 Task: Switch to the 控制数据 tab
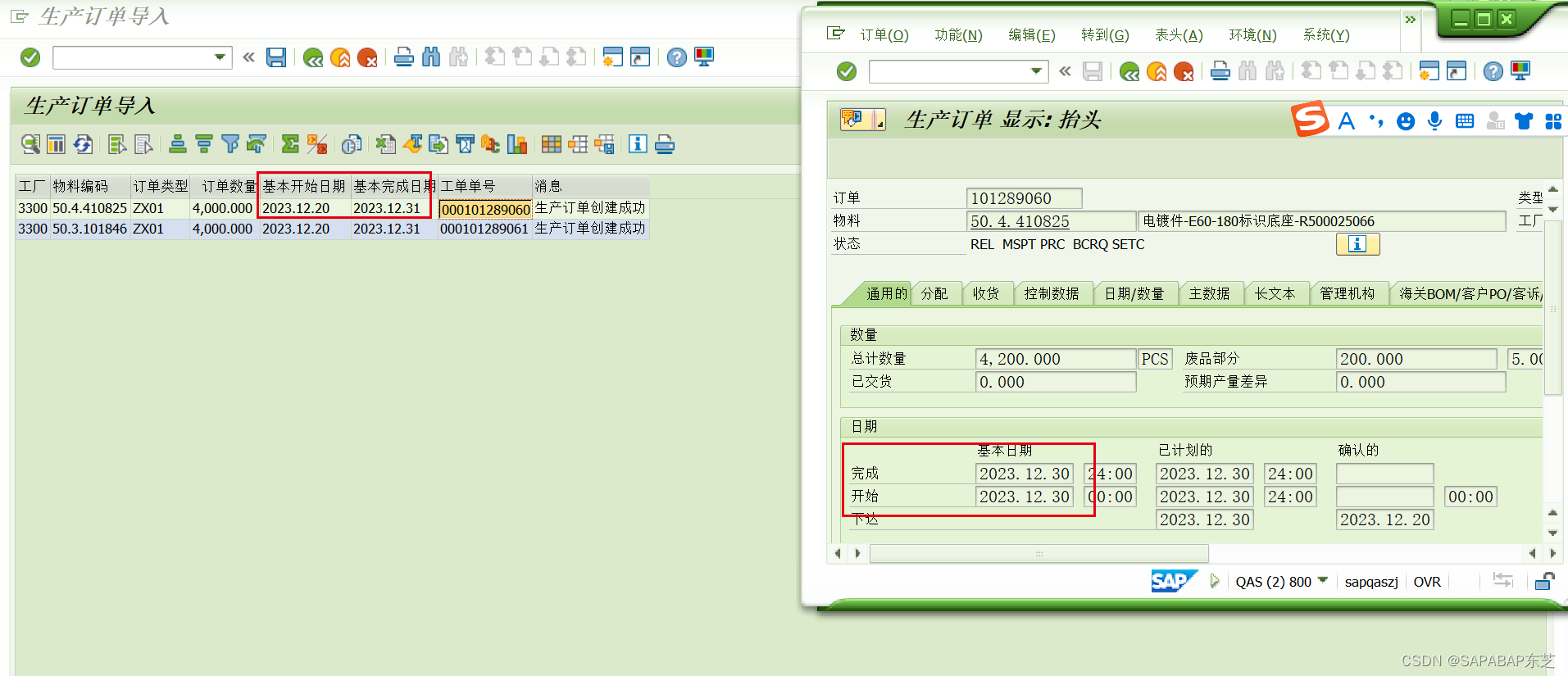coord(1052,294)
